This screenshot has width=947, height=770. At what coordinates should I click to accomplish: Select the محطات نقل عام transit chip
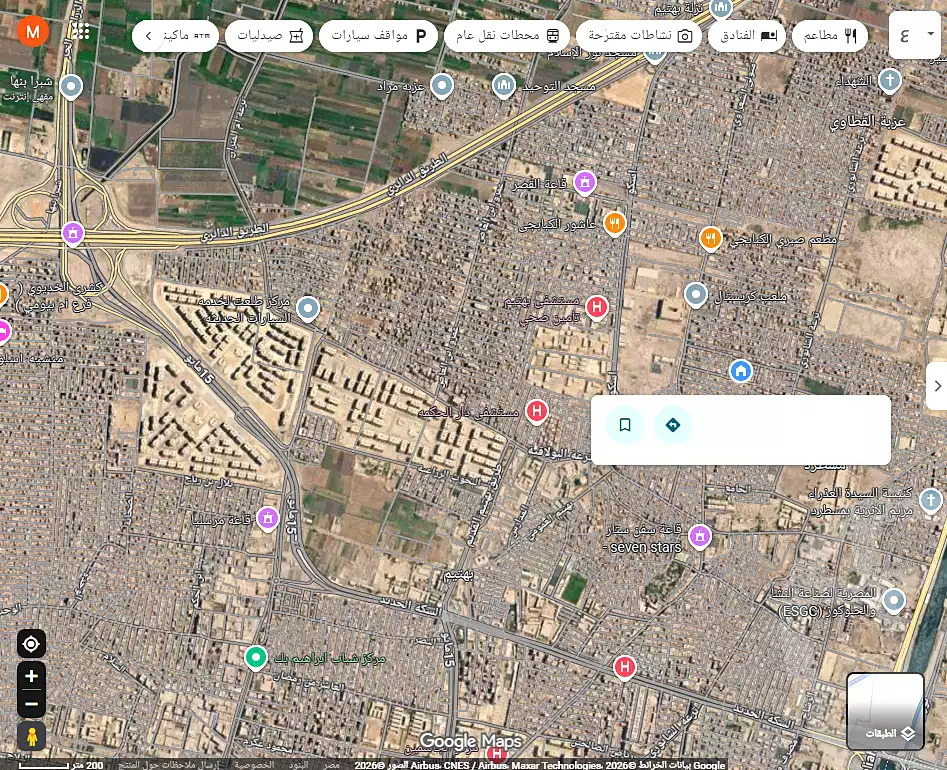tap(507, 36)
